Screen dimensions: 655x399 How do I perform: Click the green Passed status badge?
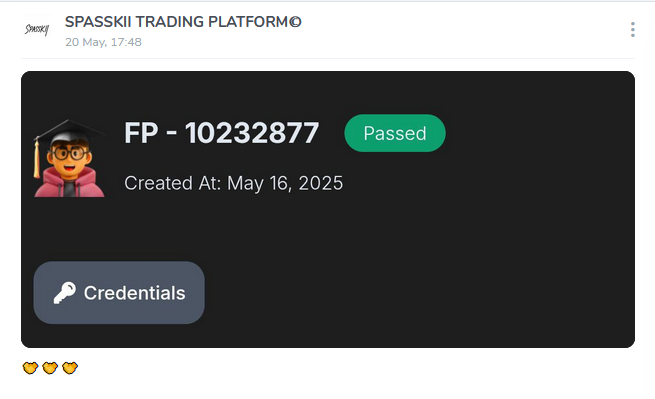(395, 133)
